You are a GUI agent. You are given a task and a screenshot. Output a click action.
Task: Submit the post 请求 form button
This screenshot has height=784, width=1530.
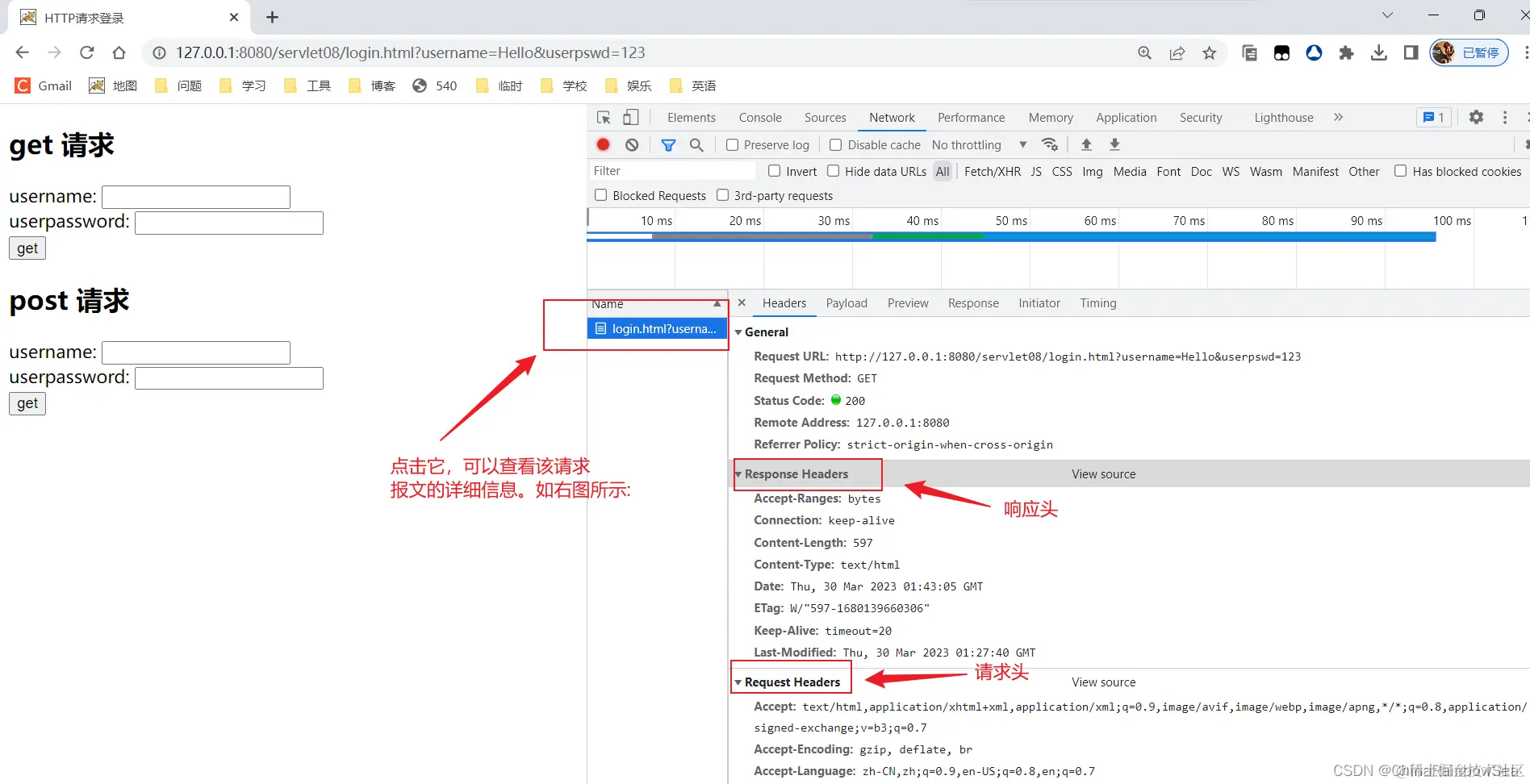click(x=27, y=403)
